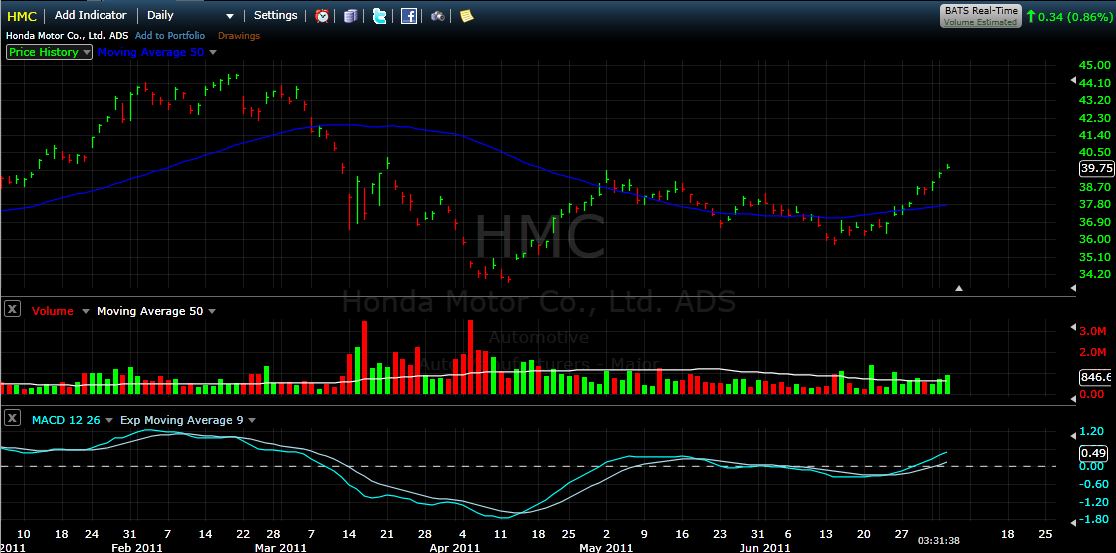Open chart Settings
The image size is (1116, 553).
pos(275,15)
